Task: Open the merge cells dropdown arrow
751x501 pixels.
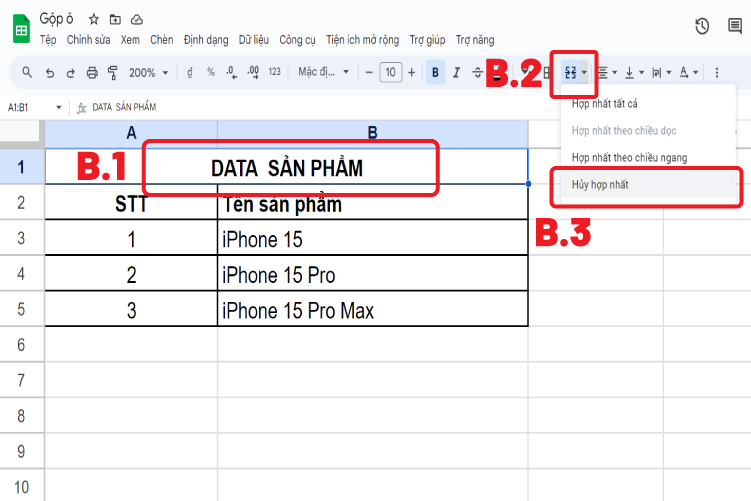Action: pos(584,73)
